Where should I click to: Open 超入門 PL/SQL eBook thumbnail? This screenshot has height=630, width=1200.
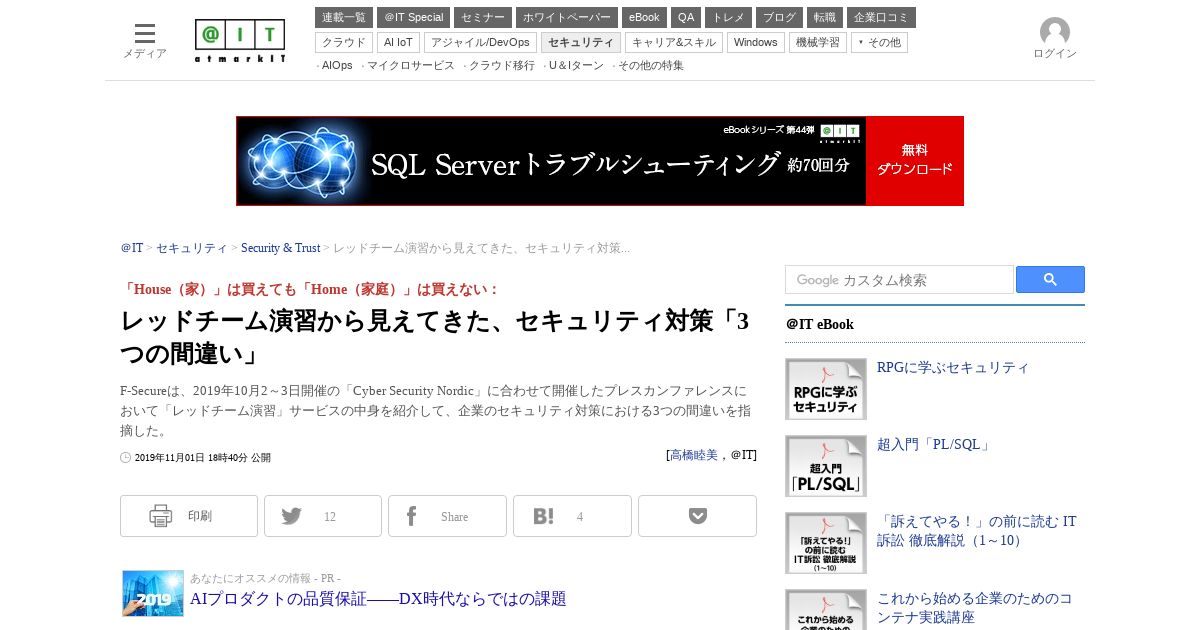click(826, 466)
